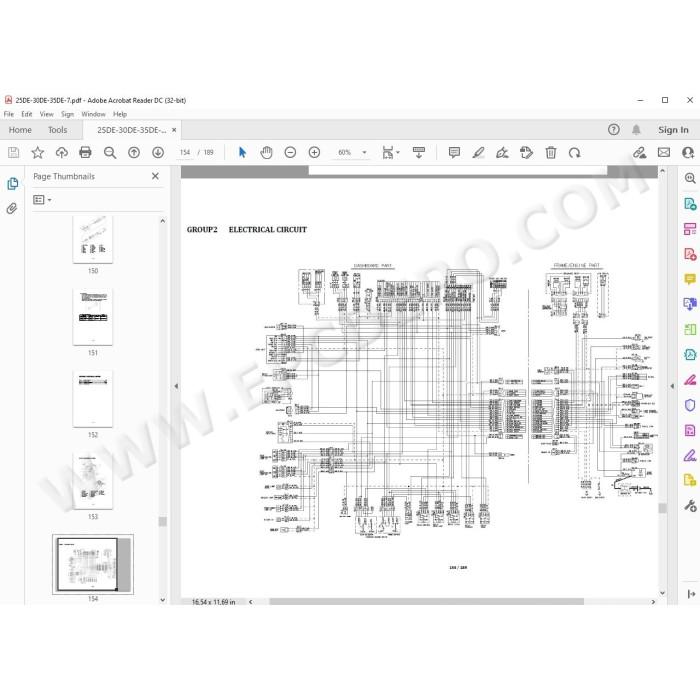Zoom out with the minus button
Screen dimensions: 700x700
coord(290,153)
